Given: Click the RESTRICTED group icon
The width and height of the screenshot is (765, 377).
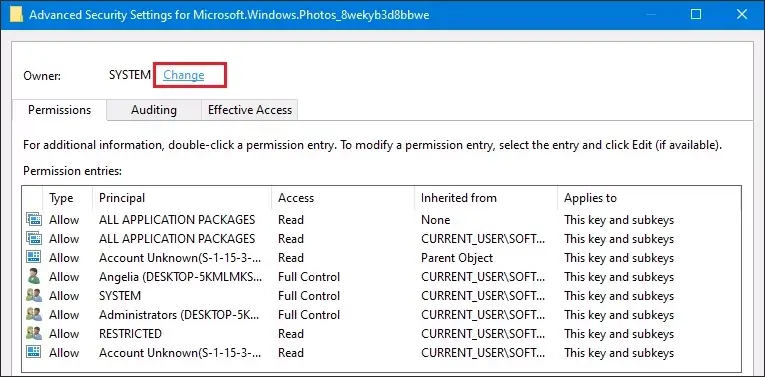Looking at the screenshot, I should [34, 334].
